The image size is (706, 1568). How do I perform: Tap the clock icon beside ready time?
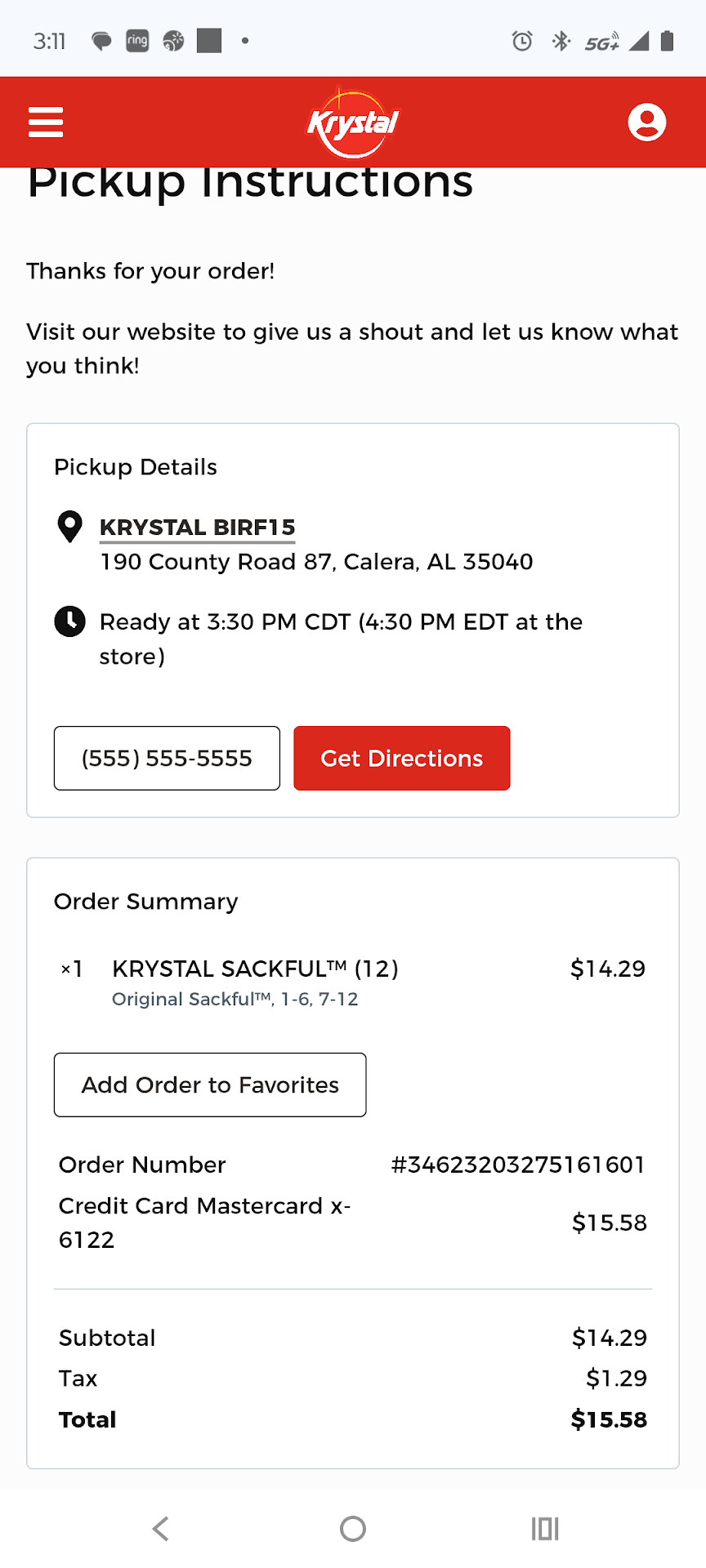tap(70, 621)
